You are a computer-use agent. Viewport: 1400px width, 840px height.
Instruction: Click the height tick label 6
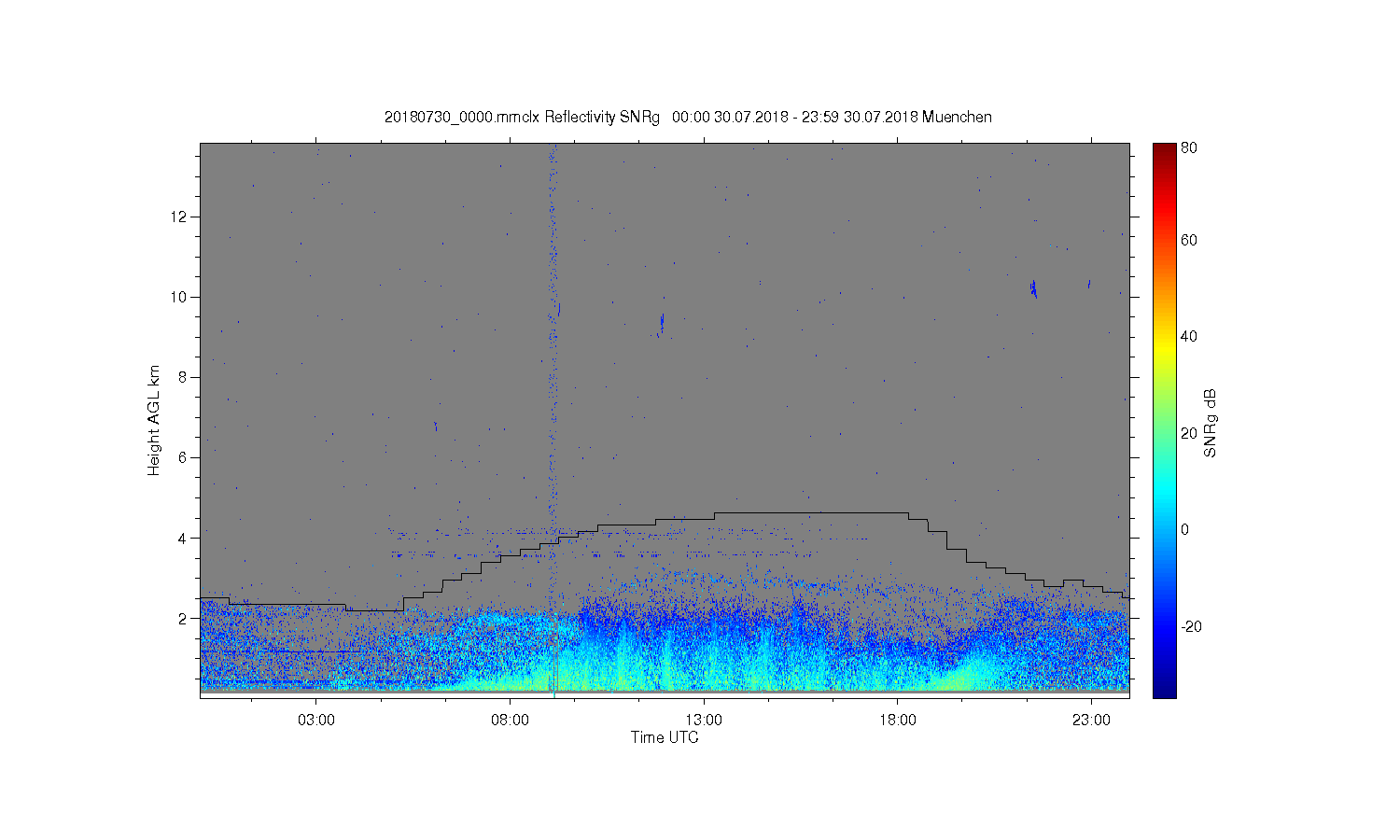click(x=184, y=457)
